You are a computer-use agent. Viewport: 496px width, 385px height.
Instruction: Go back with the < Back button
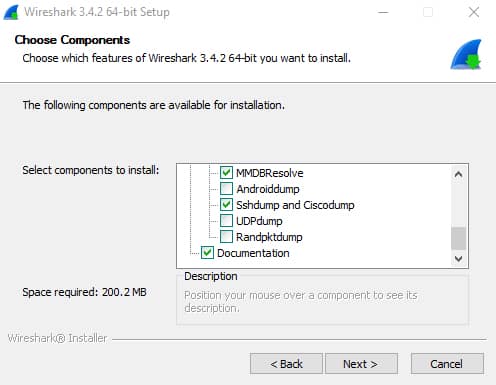pyautogui.click(x=286, y=364)
